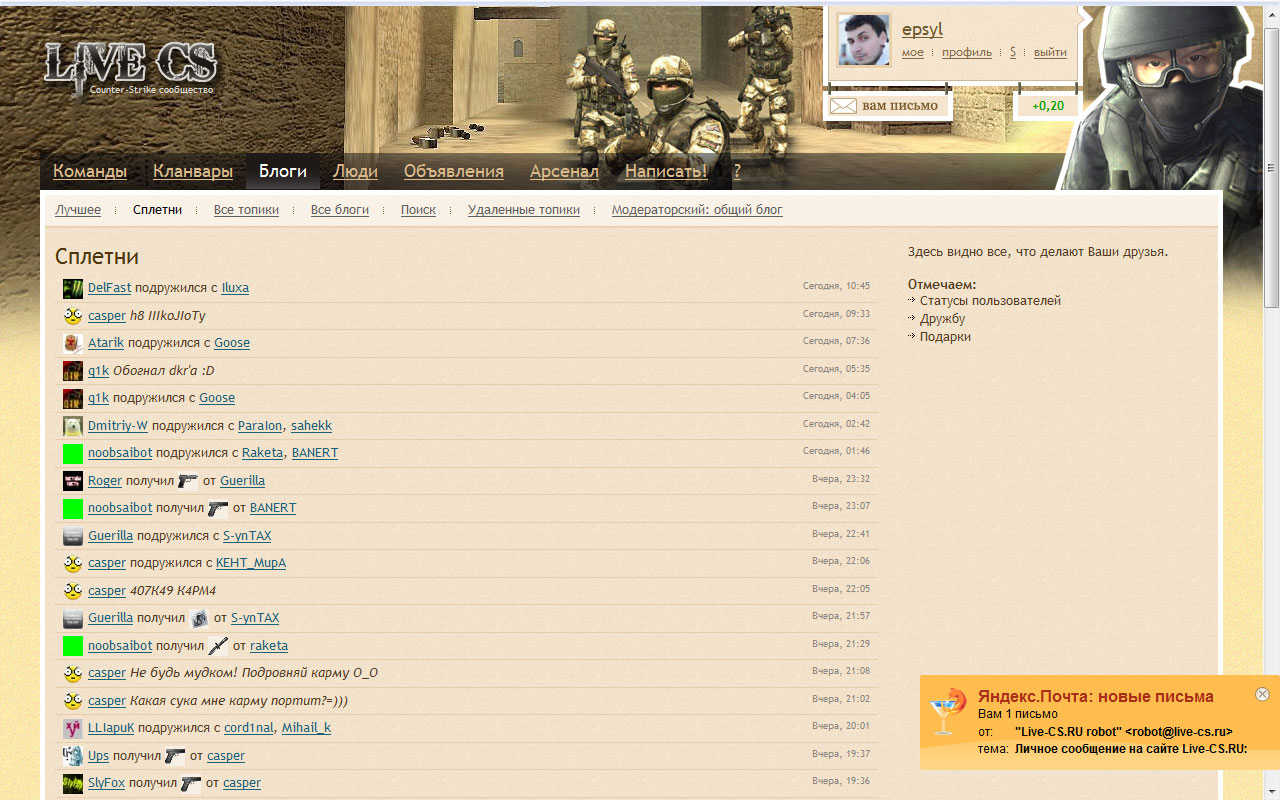Click the pistol gift icon in Roger's row
1280x800 pixels.
(x=188, y=481)
